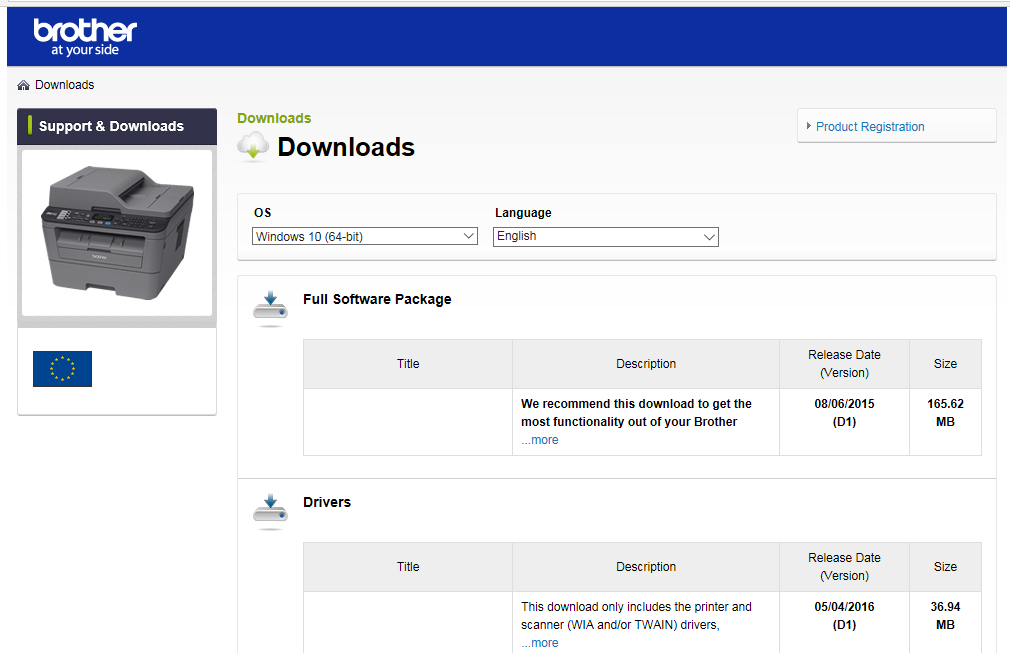Image resolution: width=1010 pixels, height=653 pixels.
Task: Click the Full Software Package heading
Action: (x=377, y=299)
